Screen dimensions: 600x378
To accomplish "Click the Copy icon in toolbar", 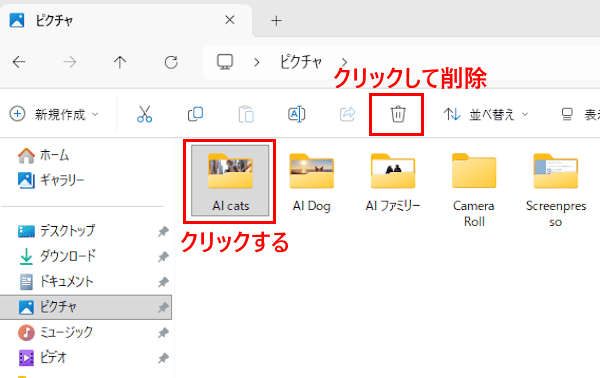I will [195, 114].
